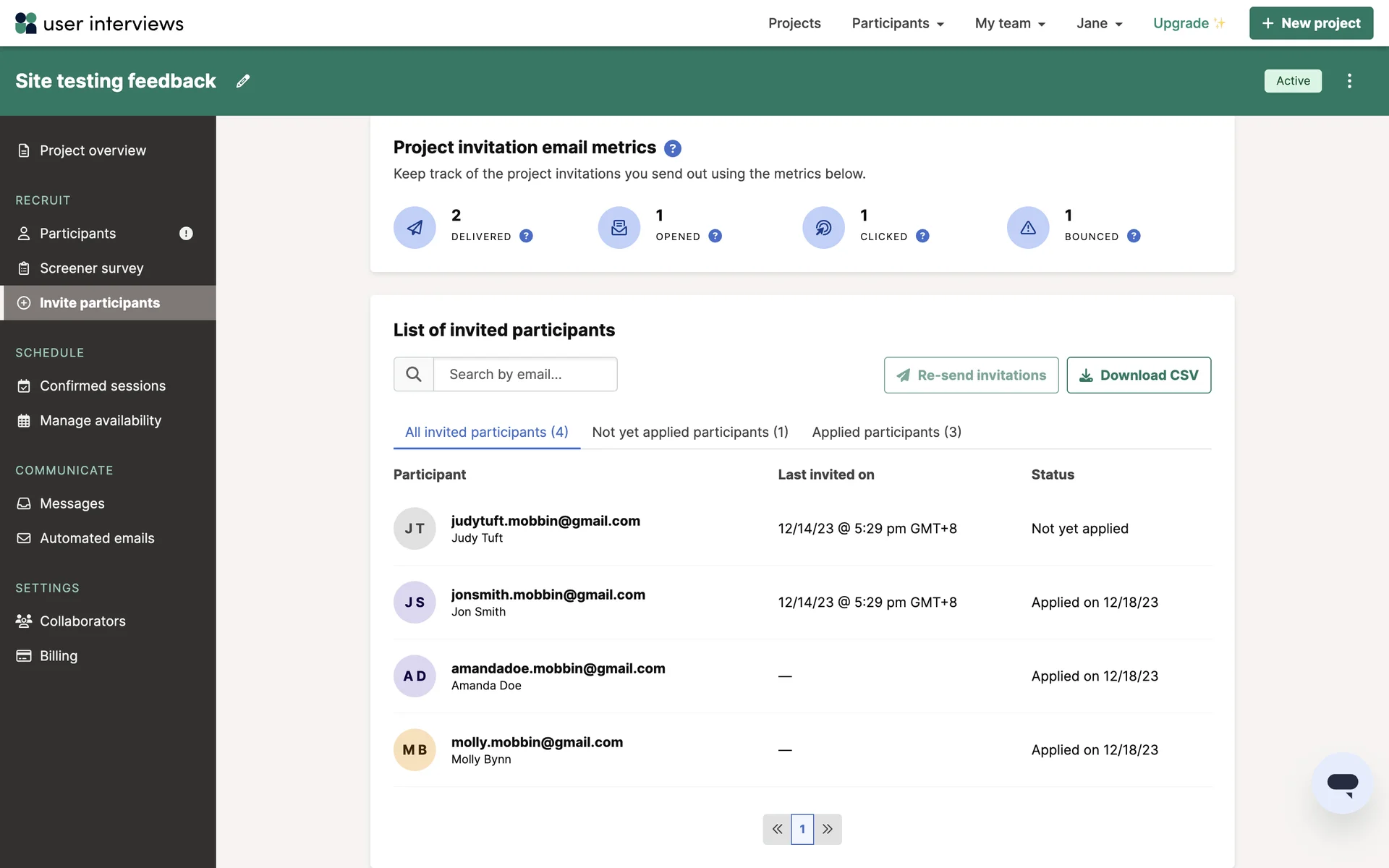Click the help icon next to Delivered

click(x=526, y=236)
